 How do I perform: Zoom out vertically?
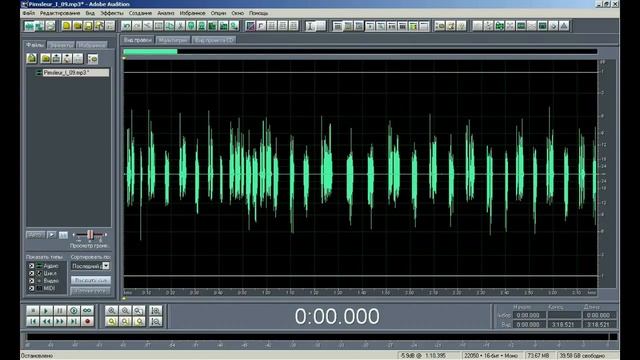click(x=156, y=322)
